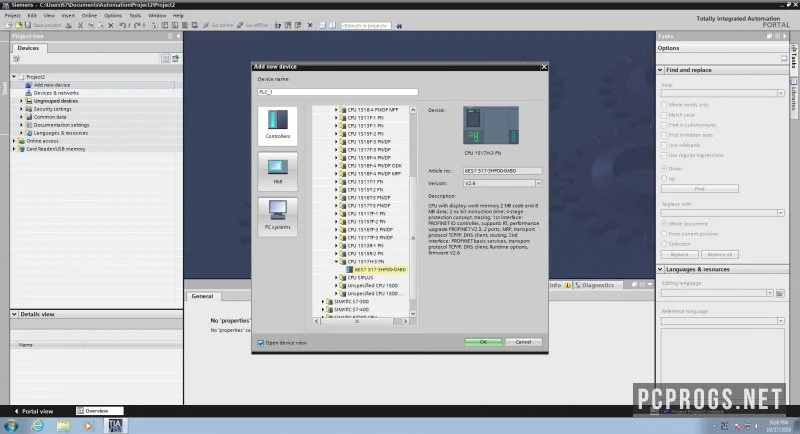Image resolution: width=800 pixels, height=434 pixels.
Task: Click device tree horizontal scrollbar right arrow
Action: click(x=406, y=321)
